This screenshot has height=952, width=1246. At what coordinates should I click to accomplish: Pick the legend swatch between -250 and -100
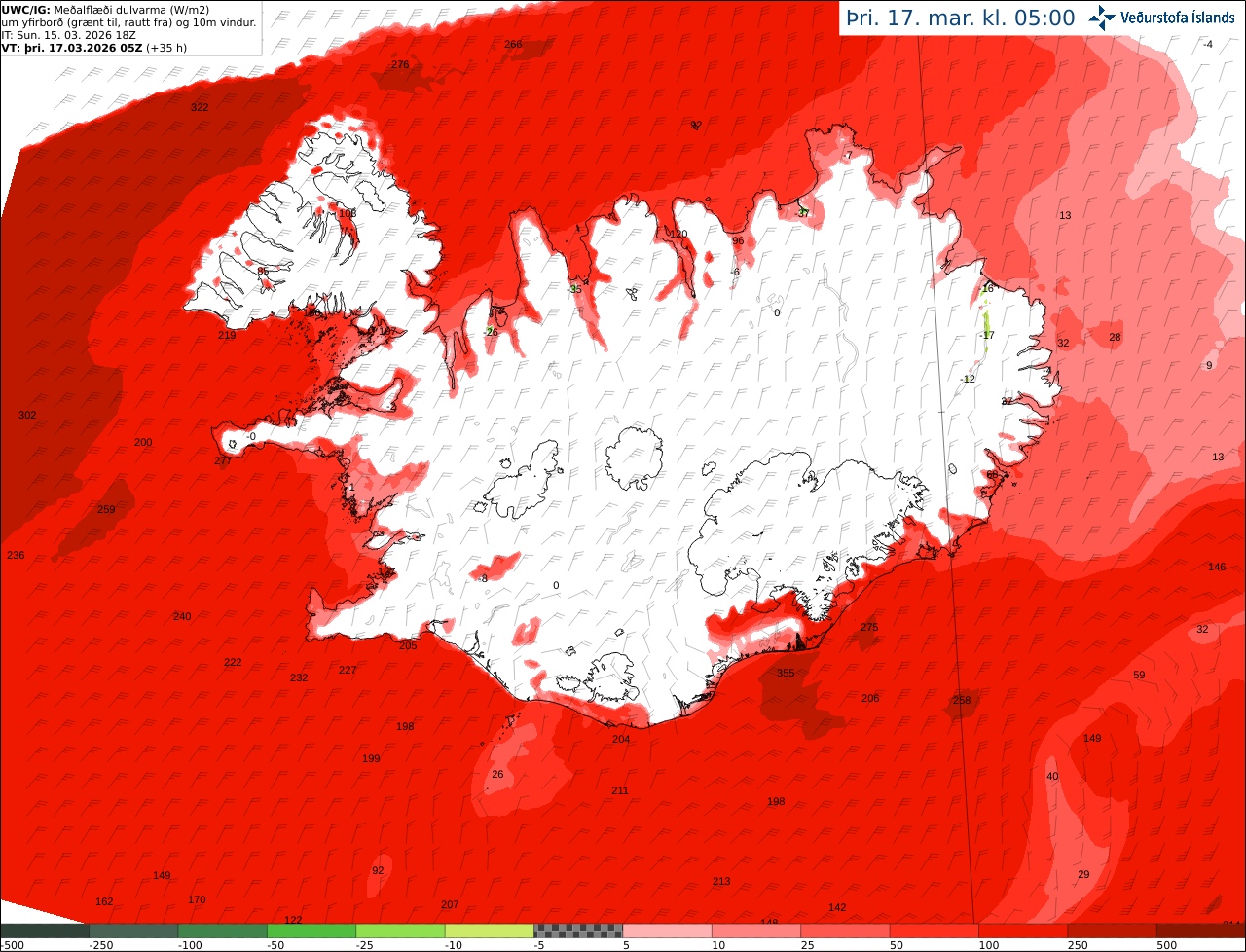(133, 931)
